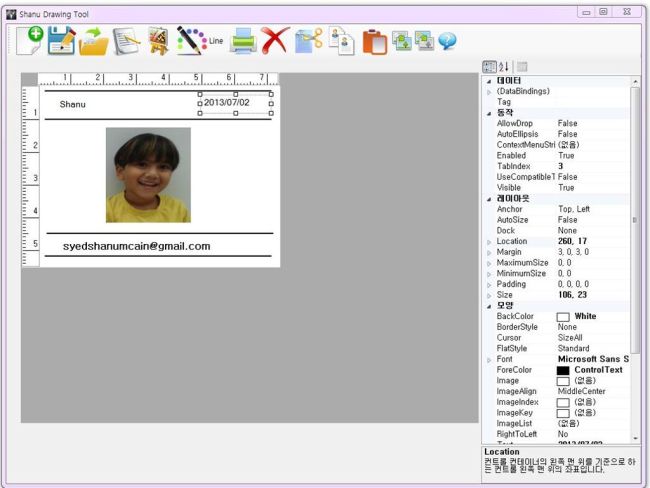Click the second green arrow layer-order icon
Image resolution: width=650 pixels, height=488 pixels.
click(424, 41)
